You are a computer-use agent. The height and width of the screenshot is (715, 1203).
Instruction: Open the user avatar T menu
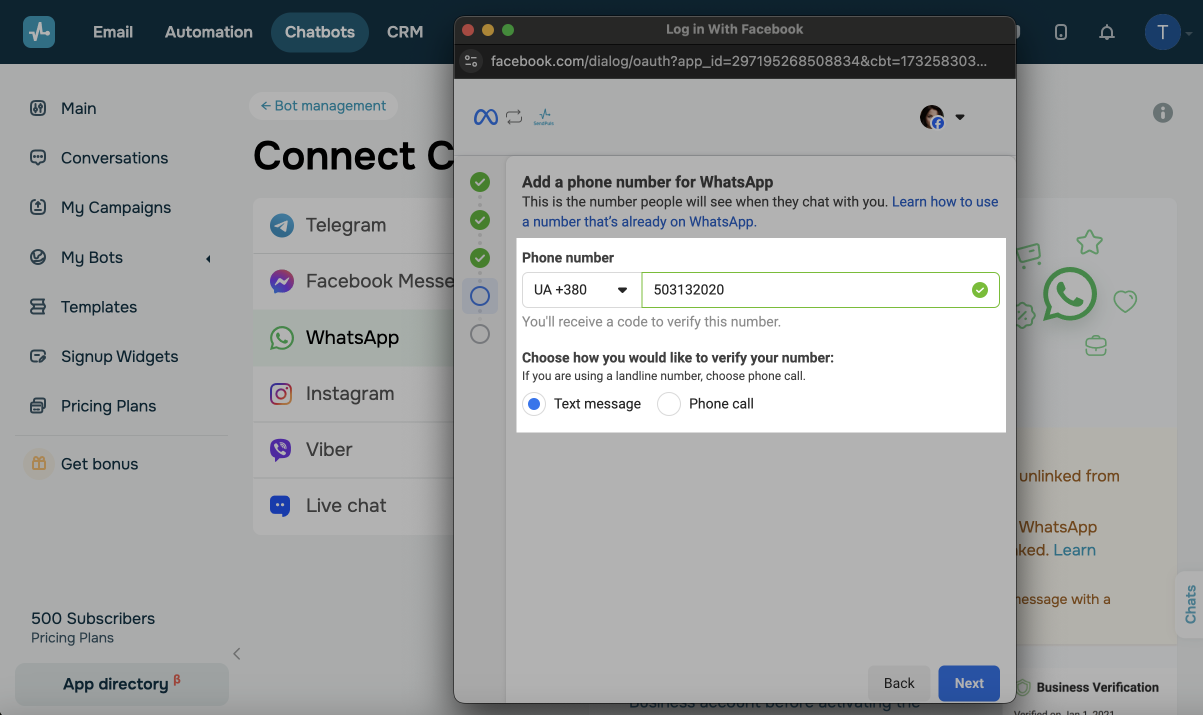(x=1162, y=32)
